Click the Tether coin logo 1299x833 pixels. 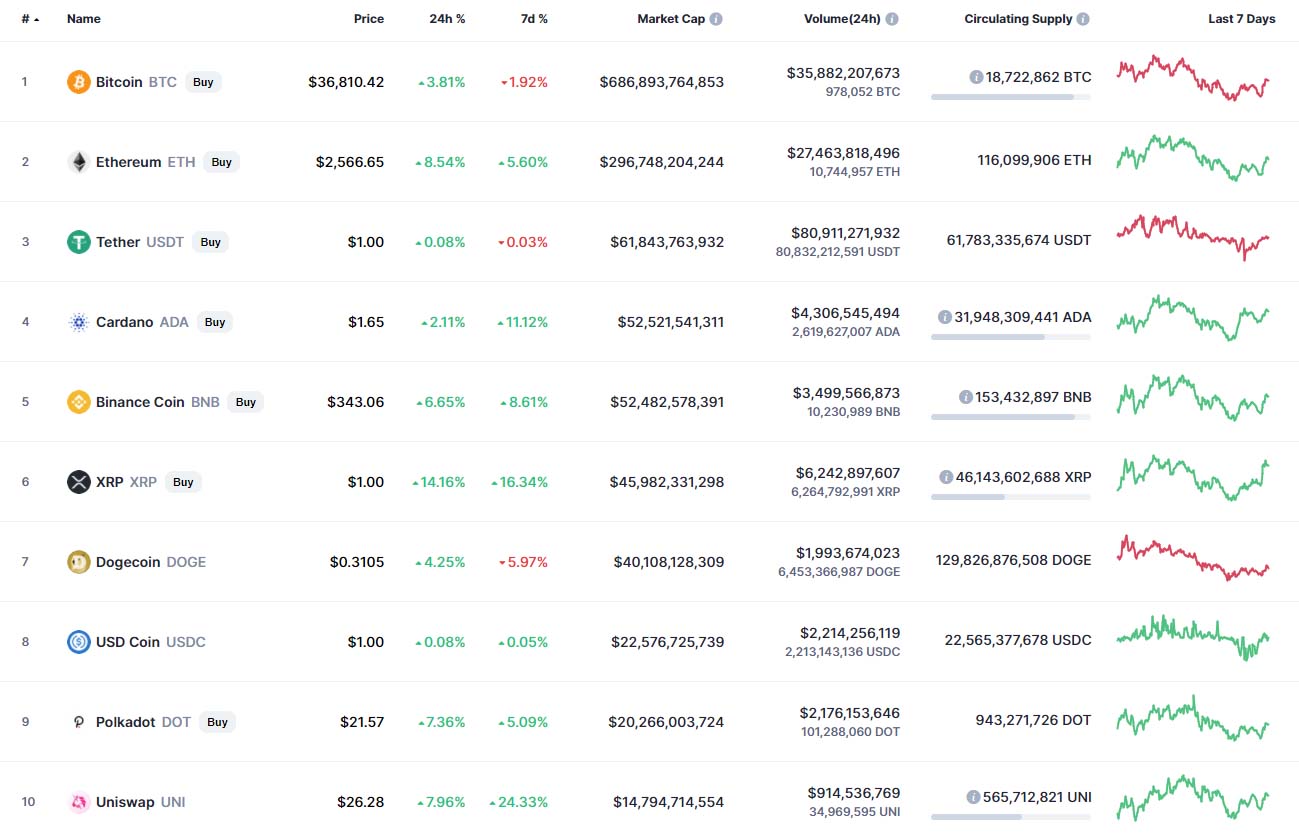(x=78, y=242)
